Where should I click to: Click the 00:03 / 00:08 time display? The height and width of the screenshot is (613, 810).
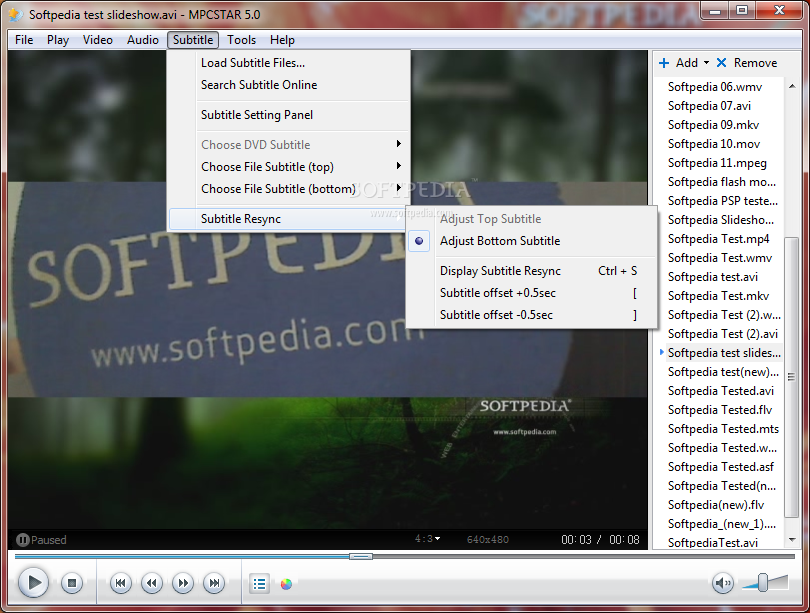pos(600,540)
